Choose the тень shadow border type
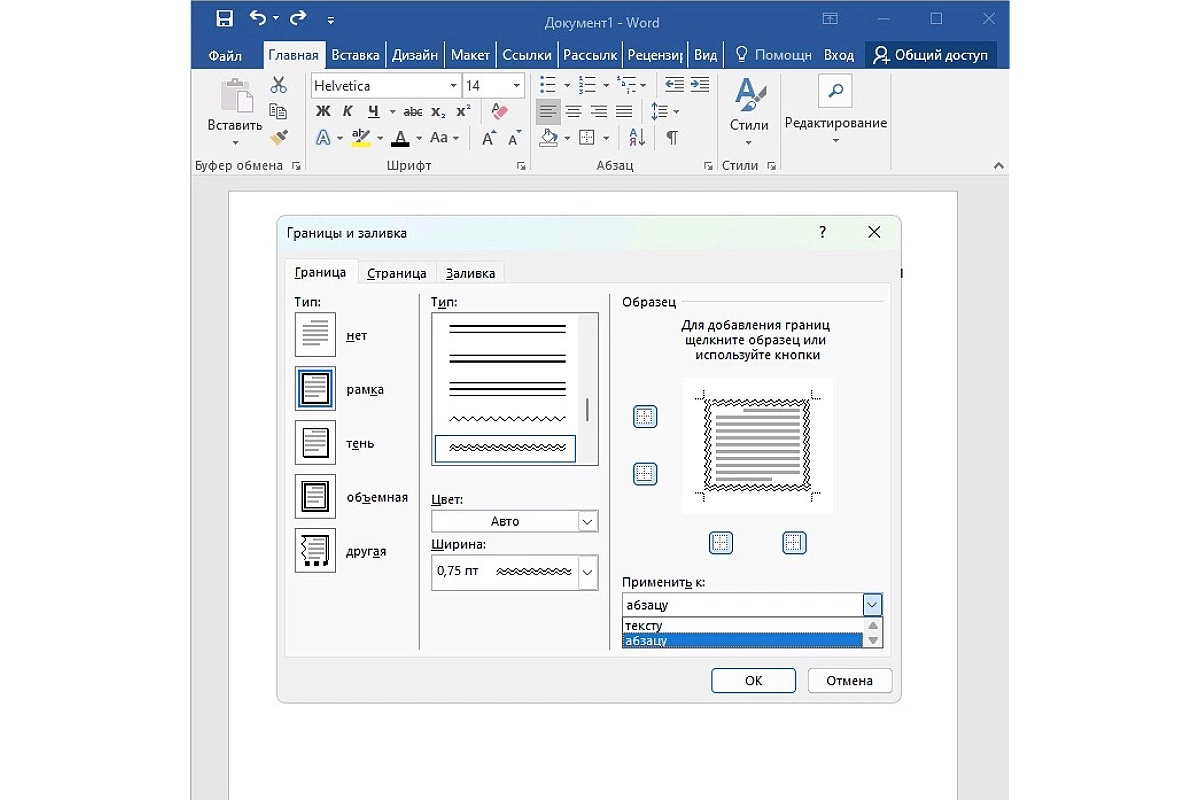The height and width of the screenshot is (800, 1200). pyautogui.click(x=315, y=443)
